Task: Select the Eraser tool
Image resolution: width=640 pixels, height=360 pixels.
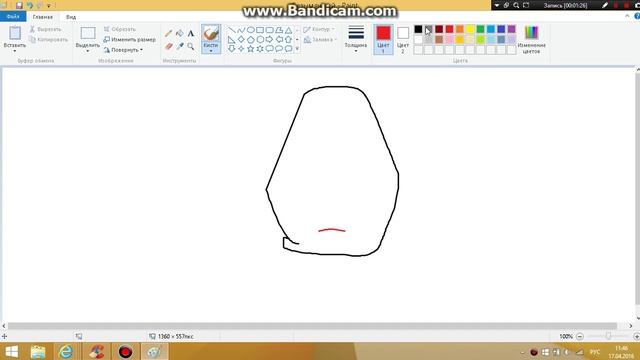Action: pos(169,47)
